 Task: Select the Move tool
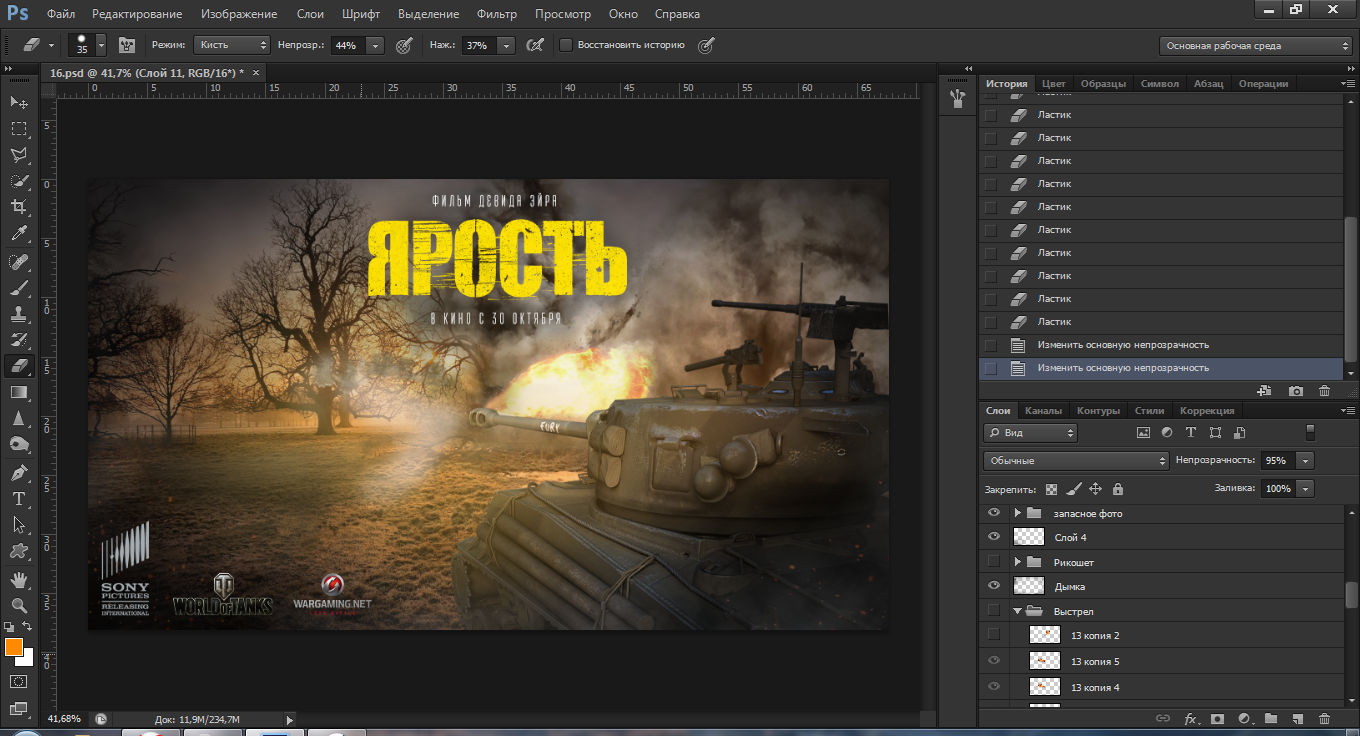coord(18,103)
